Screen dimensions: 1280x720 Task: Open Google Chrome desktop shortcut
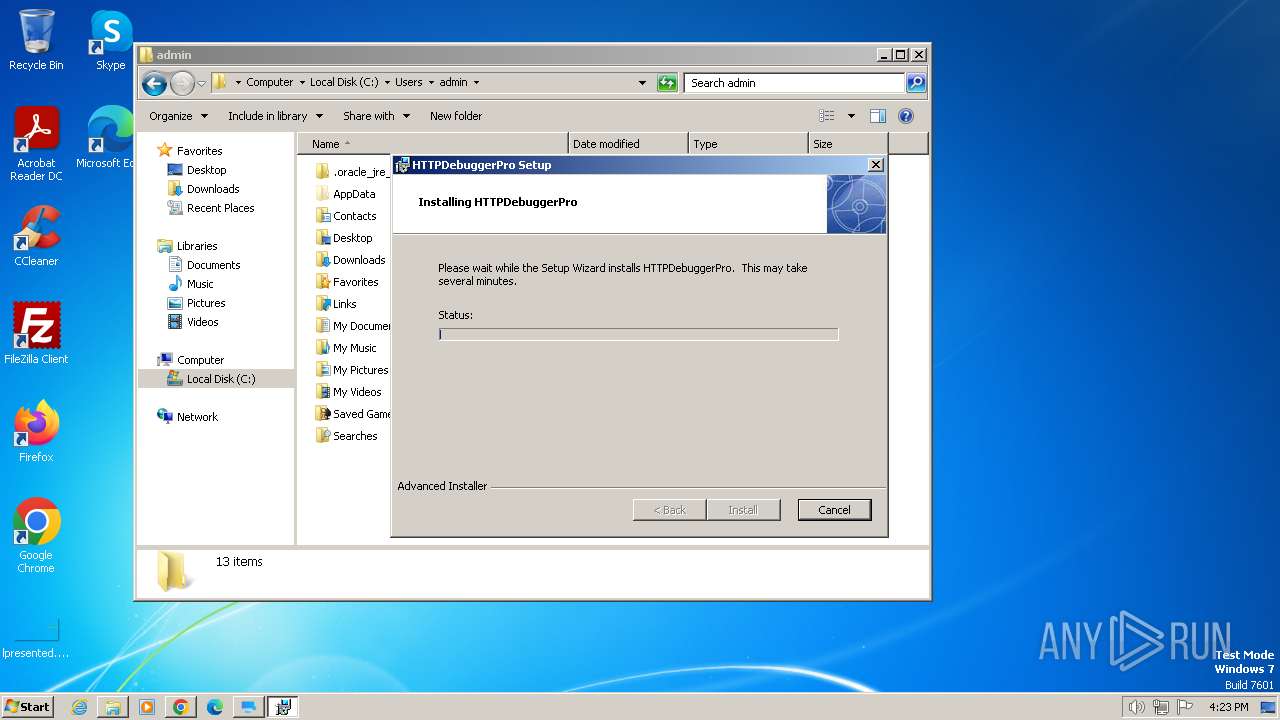pos(36,536)
